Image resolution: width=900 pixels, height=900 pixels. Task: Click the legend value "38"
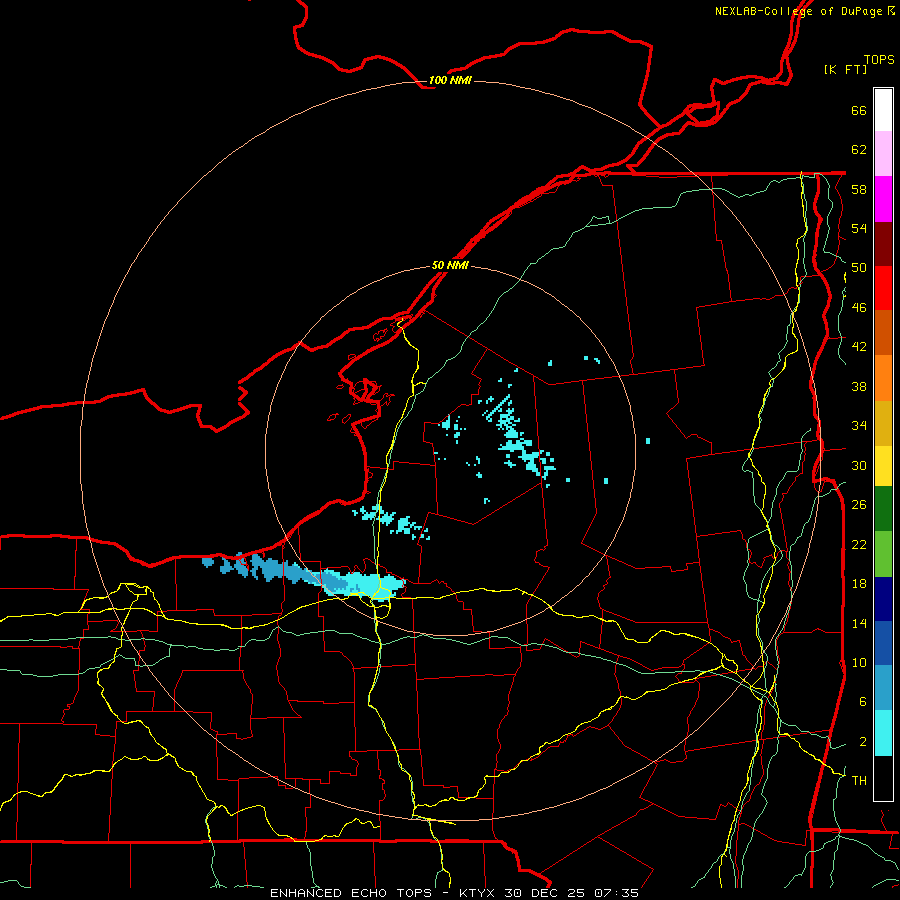click(x=859, y=386)
